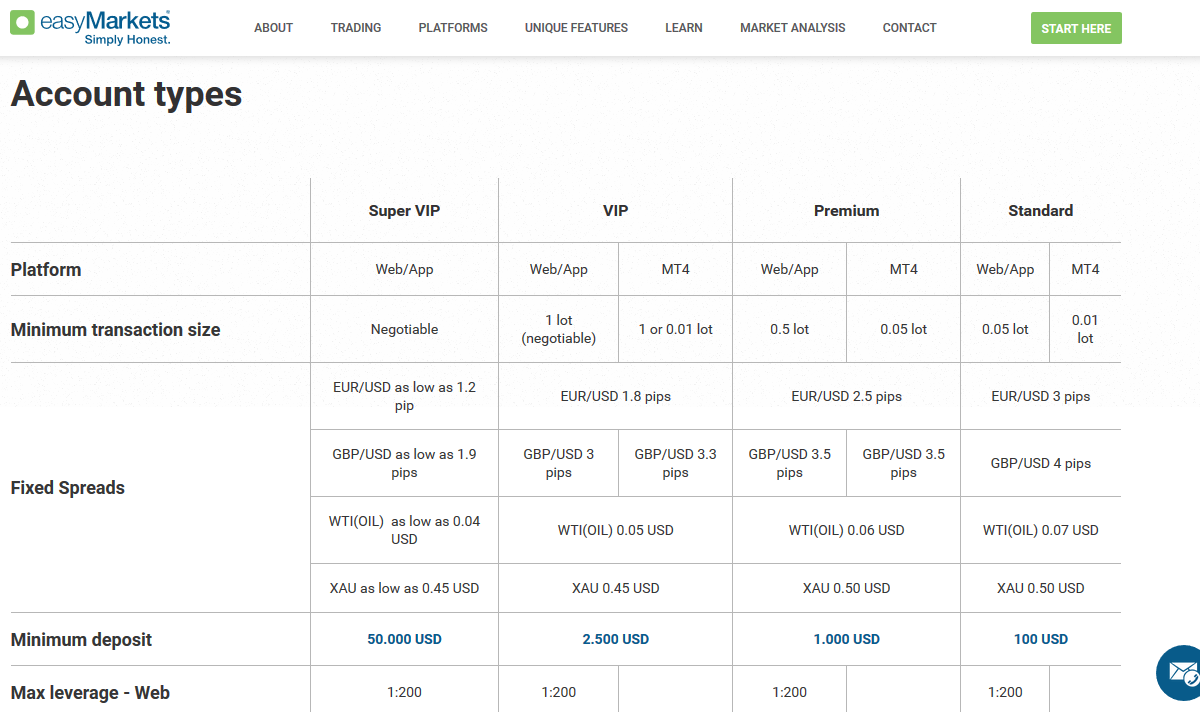Screen dimensions: 1200x712
Task: Click the 100 USD minimum deposit
Action: pyautogui.click(x=1040, y=639)
